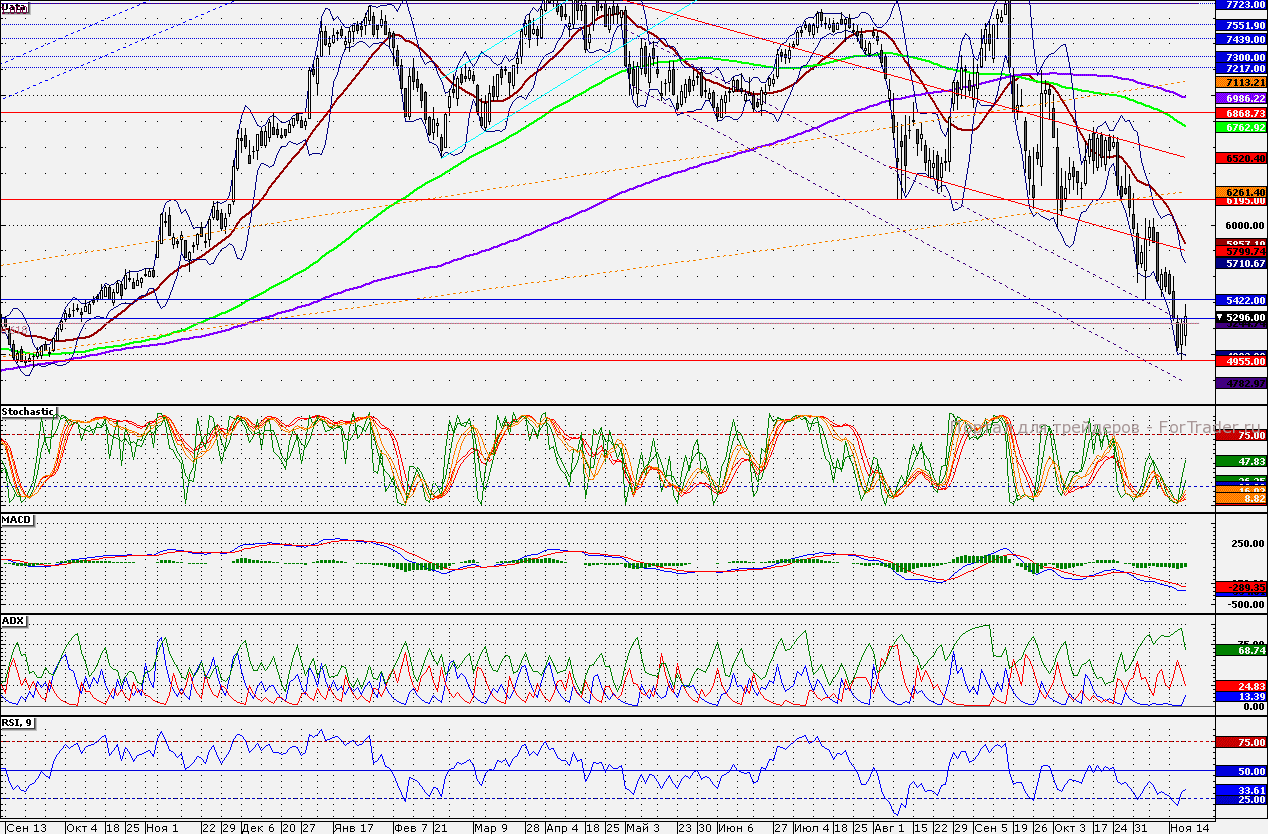Viewport: 1268px width, 834px height.
Task: Click the 7723.00 top price label
Action: [1240, 6]
